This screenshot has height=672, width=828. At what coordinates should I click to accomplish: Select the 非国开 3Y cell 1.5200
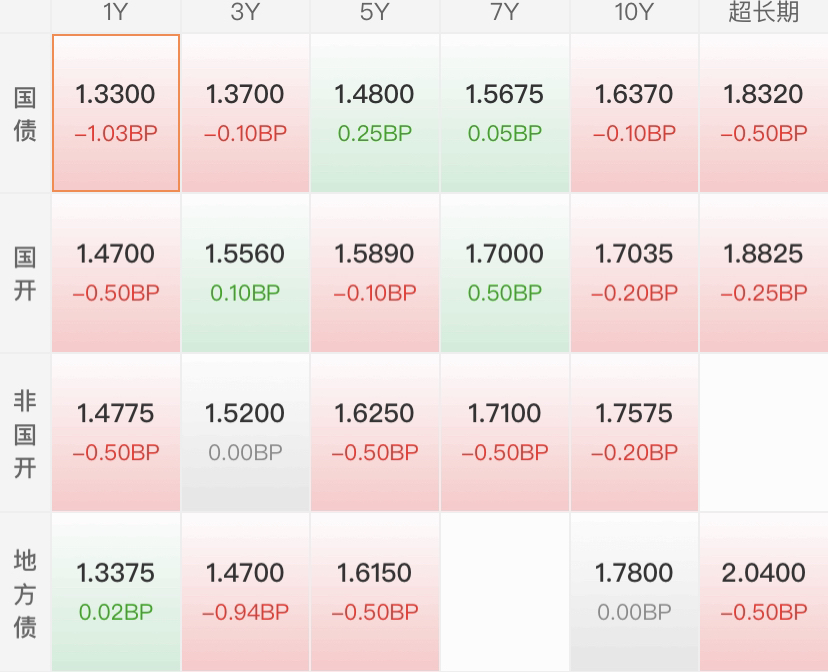coord(246,432)
